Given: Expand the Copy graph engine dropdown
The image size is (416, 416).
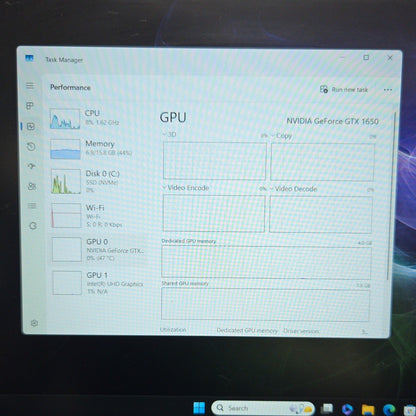Looking at the screenshot, I should 281,136.
